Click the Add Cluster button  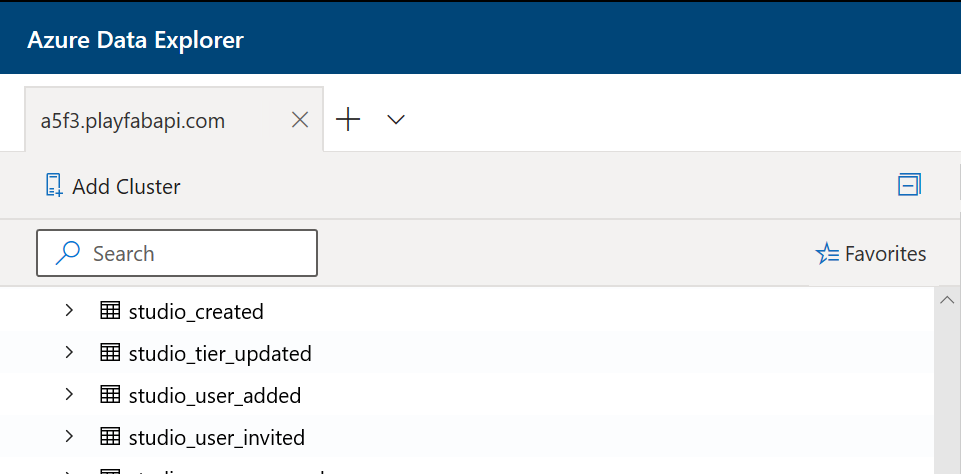113,186
